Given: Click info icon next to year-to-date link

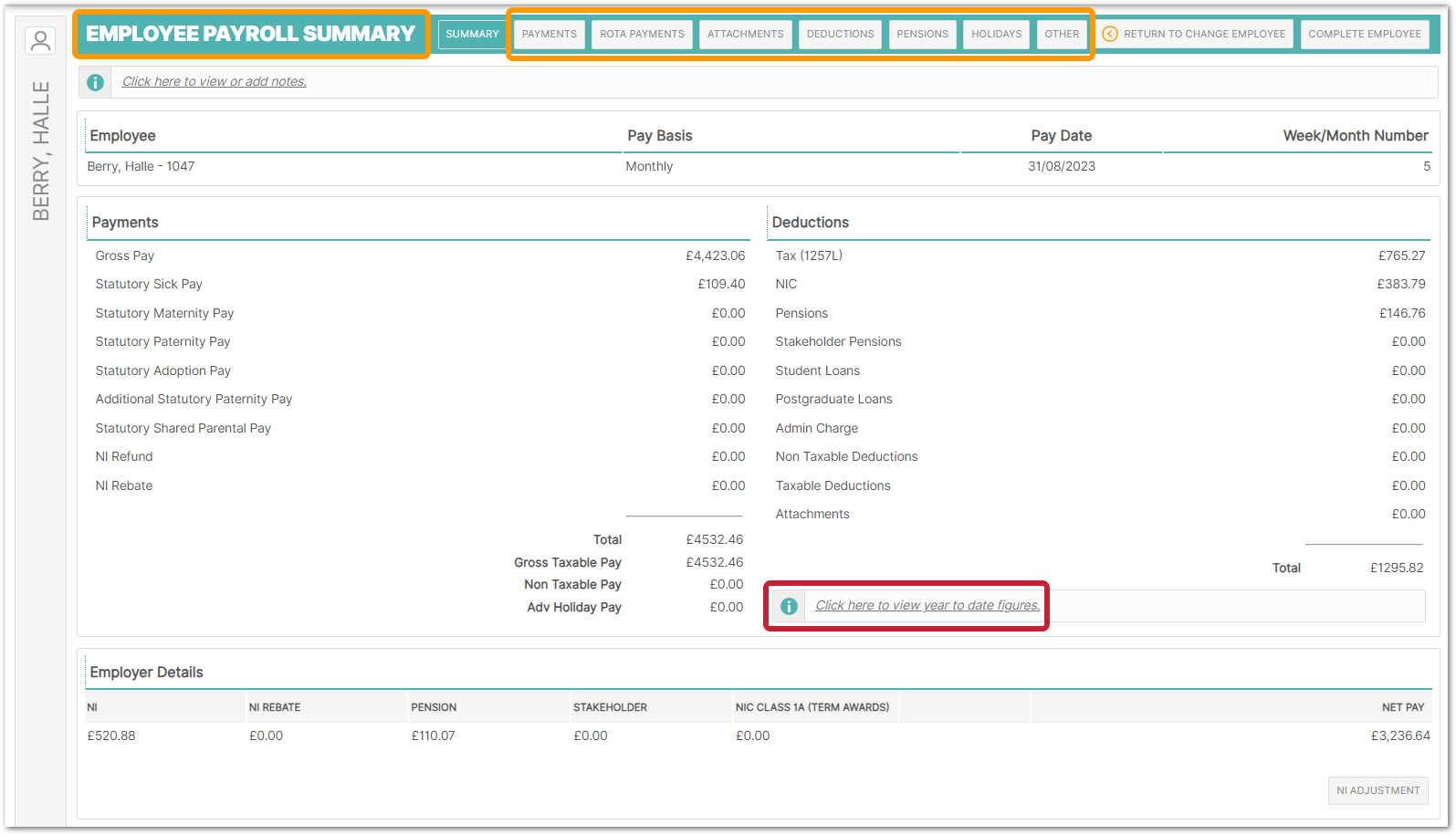Looking at the screenshot, I should pyautogui.click(x=789, y=606).
